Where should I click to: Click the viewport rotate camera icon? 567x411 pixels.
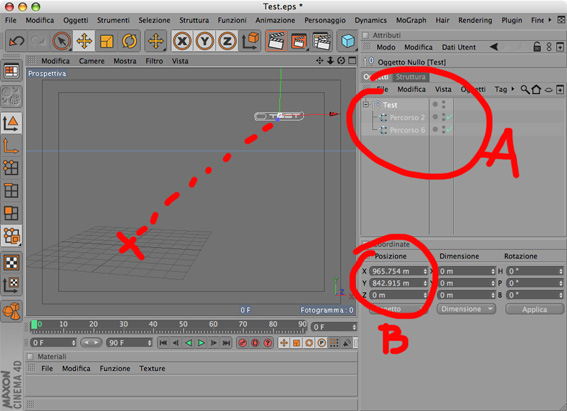(341, 61)
